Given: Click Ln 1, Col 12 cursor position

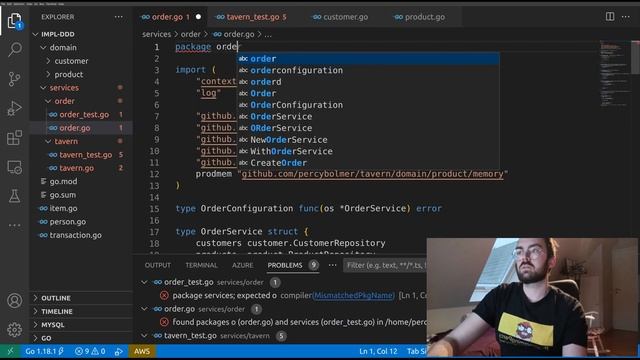Looking at the screenshot, I should click(x=378, y=351).
